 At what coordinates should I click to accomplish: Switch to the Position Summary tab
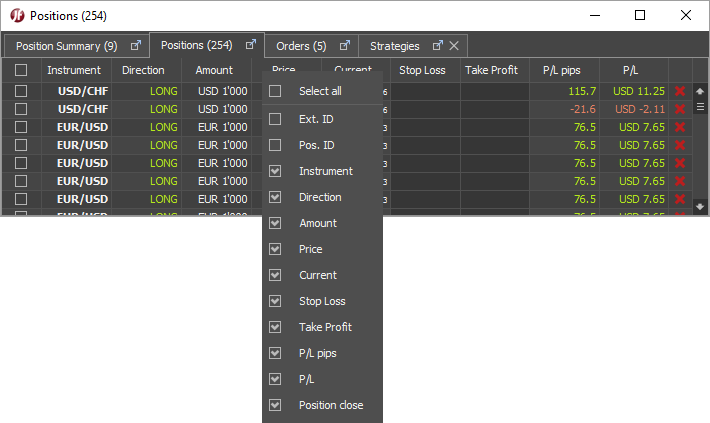click(66, 46)
